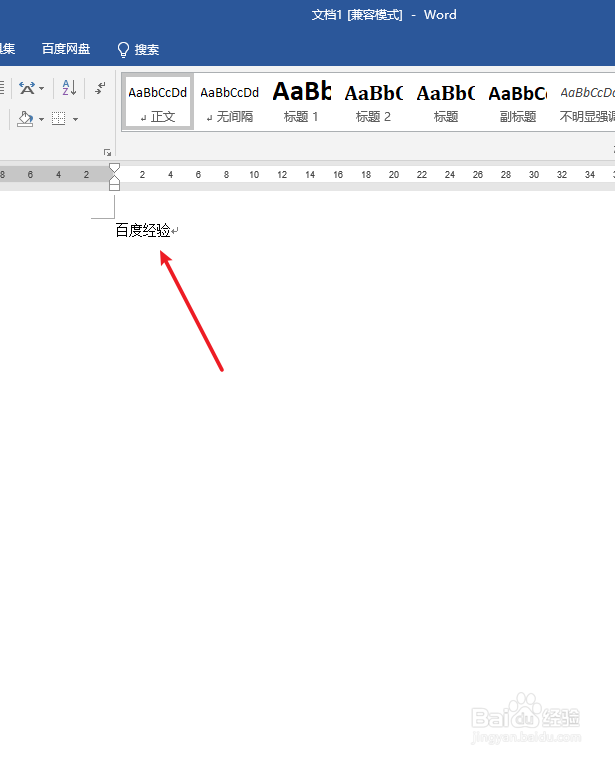
Task: Open the borders dropdown arrow
Action: point(75,119)
